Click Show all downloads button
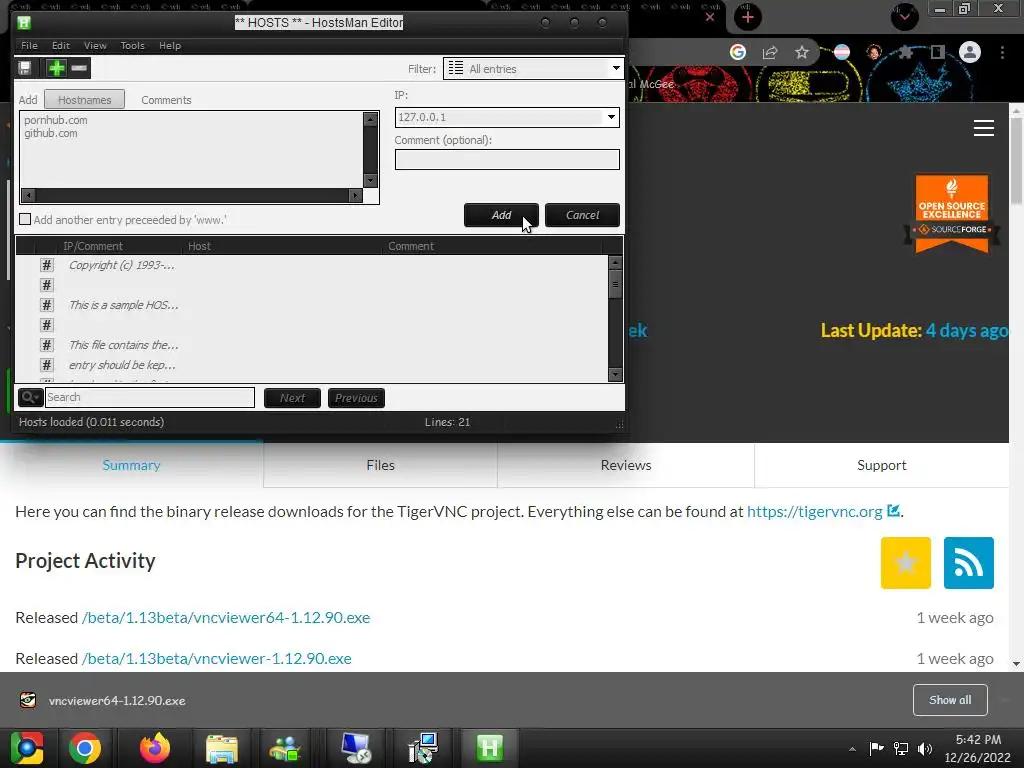Viewport: 1024px width, 768px height. 950,700
